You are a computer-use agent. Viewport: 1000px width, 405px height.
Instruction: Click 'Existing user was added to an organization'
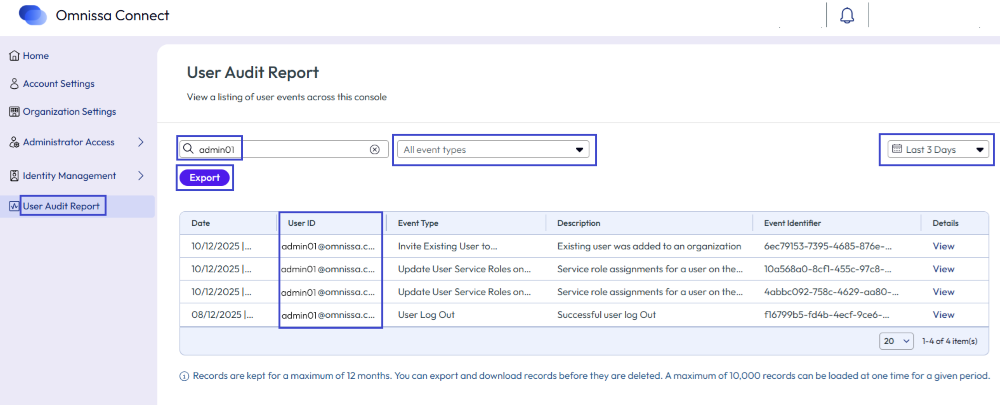point(649,246)
